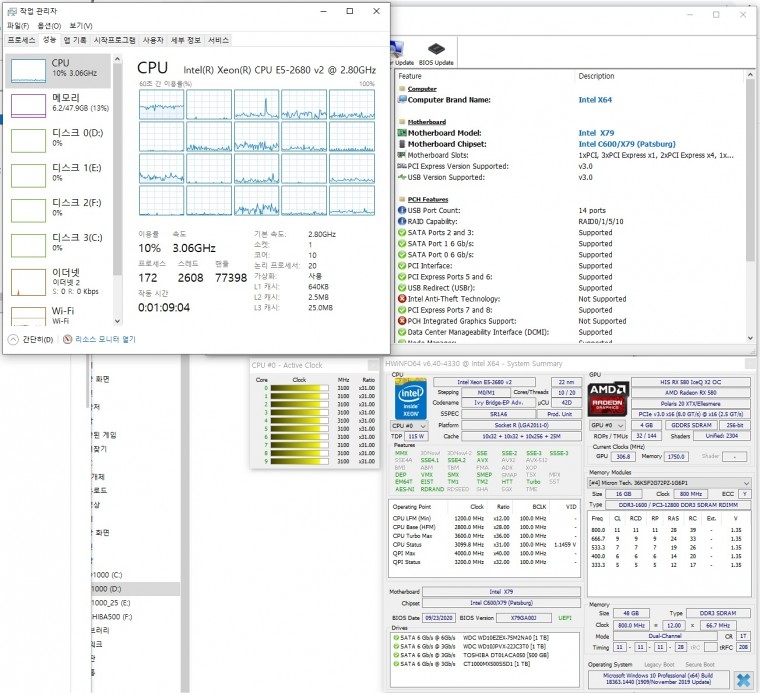This screenshot has width=760, height=695.
Task: Click the Motherboard folder heading in feature list
Action: coord(427,122)
